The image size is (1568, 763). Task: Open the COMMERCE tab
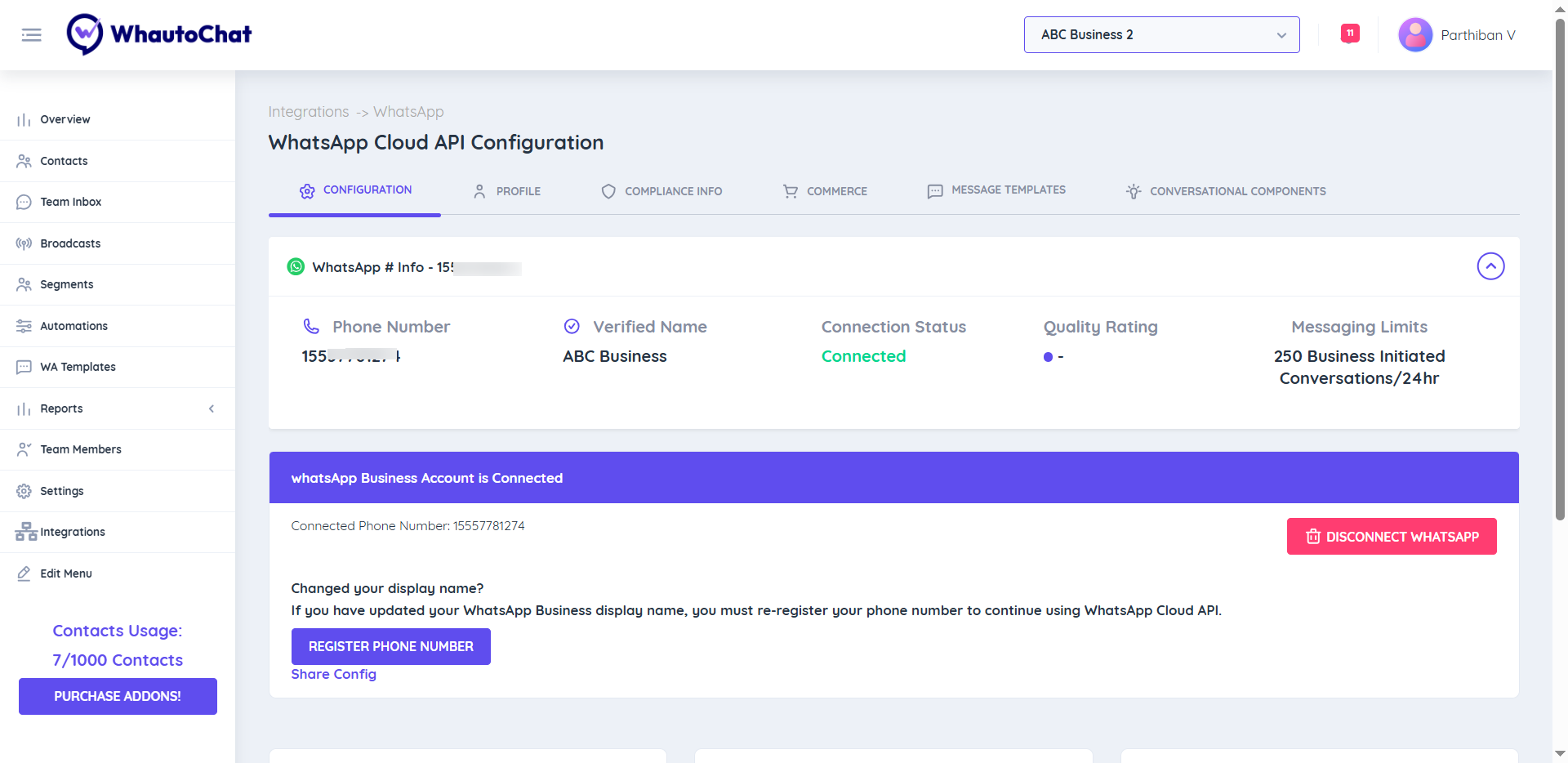tap(825, 191)
